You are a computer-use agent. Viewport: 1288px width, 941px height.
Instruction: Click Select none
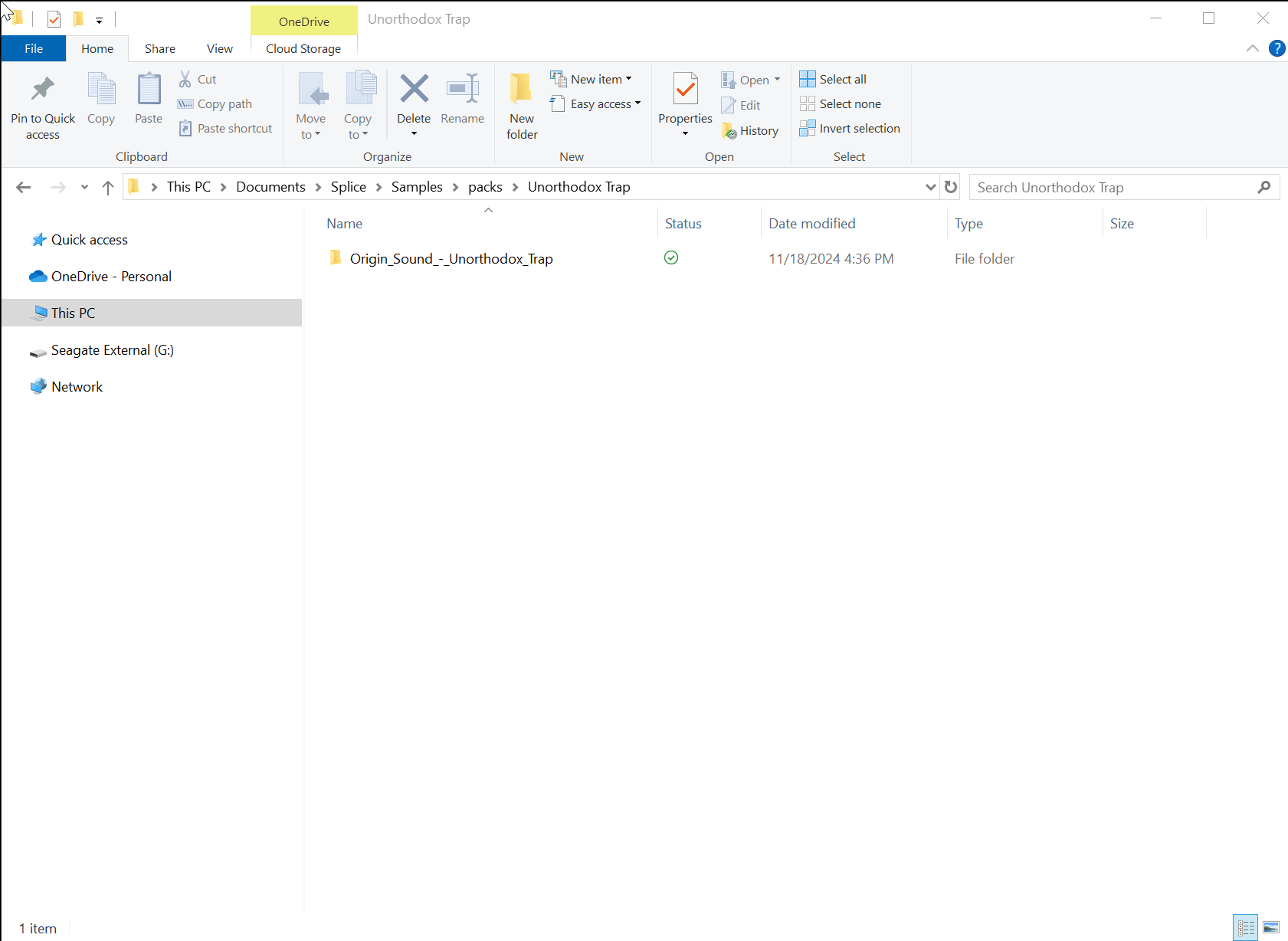click(840, 103)
